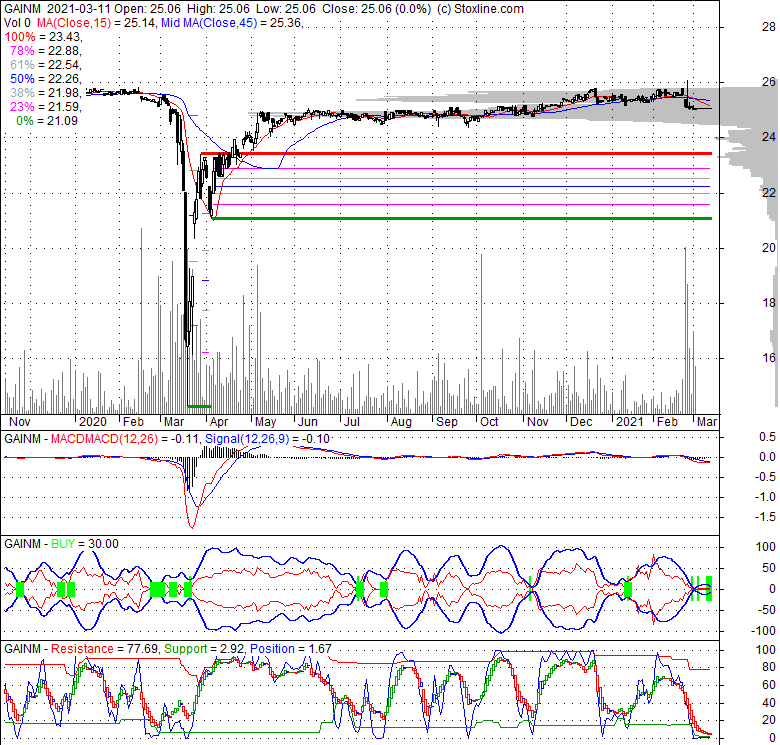Click the '78%' retracement label

[x=22, y=51]
